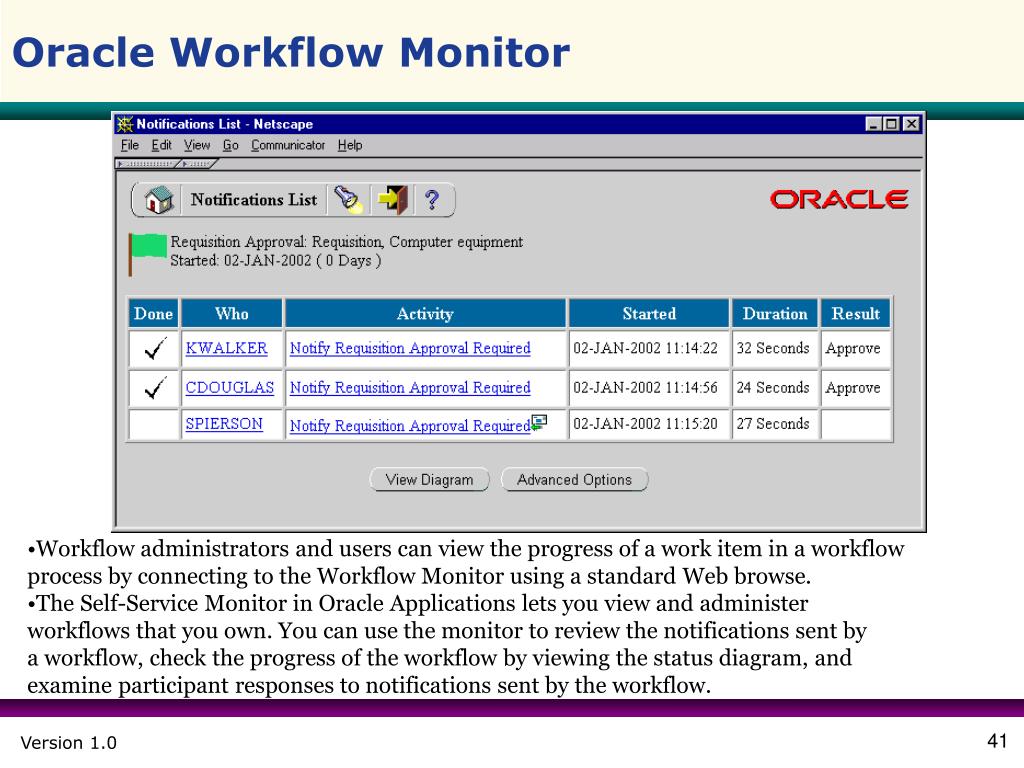Click the icon beside SPIERSON's activity link
The width and height of the screenshot is (1024, 768).
coord(539,423)
